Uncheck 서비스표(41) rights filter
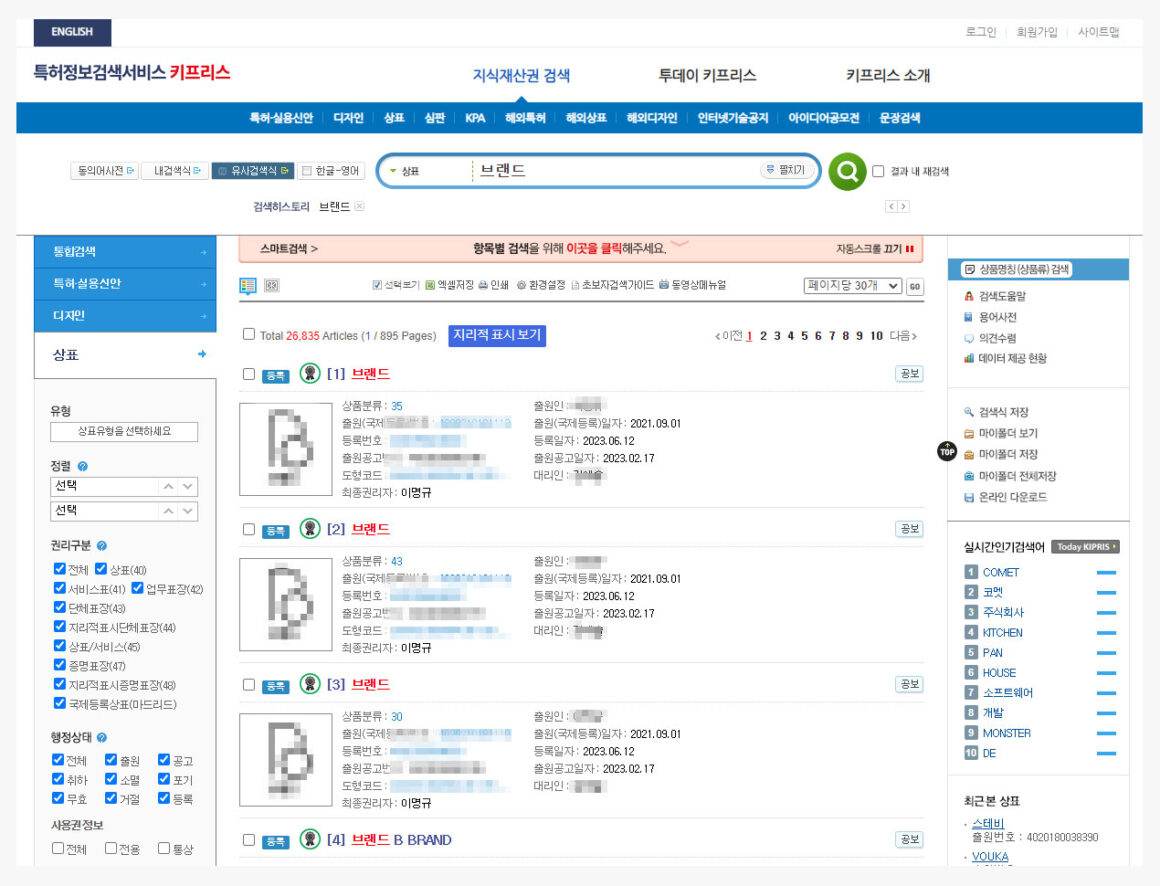 (x=60, y=589)
